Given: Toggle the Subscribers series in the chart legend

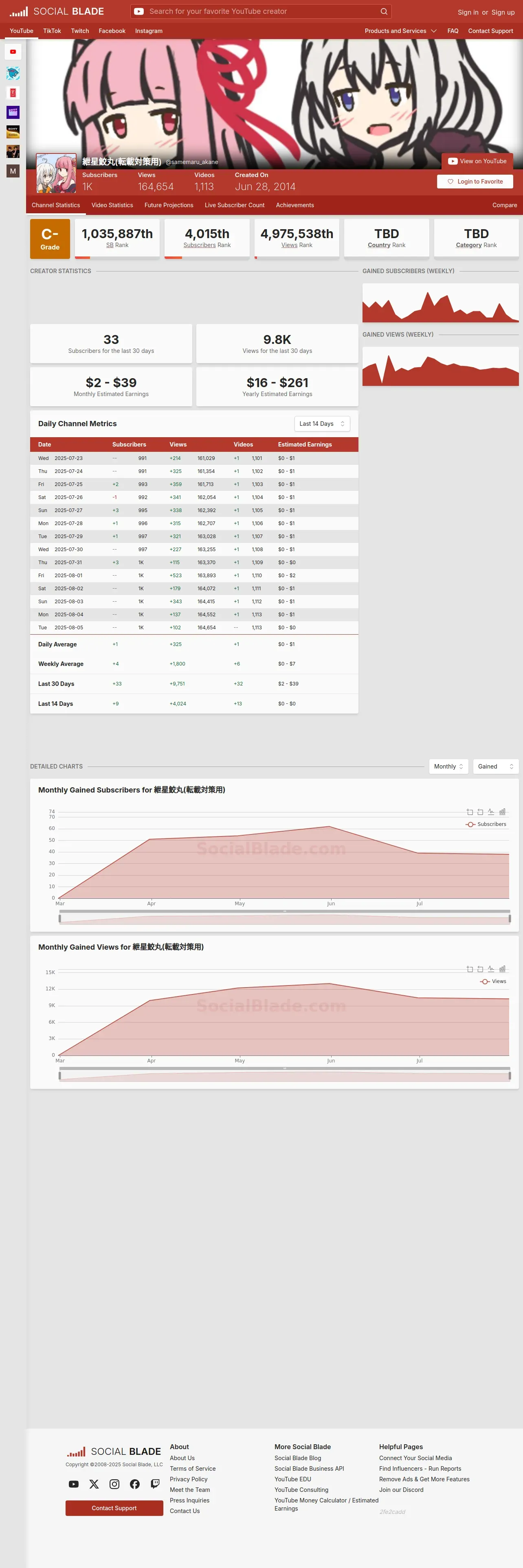Looking at the screenshot, I should click(486, 824).
